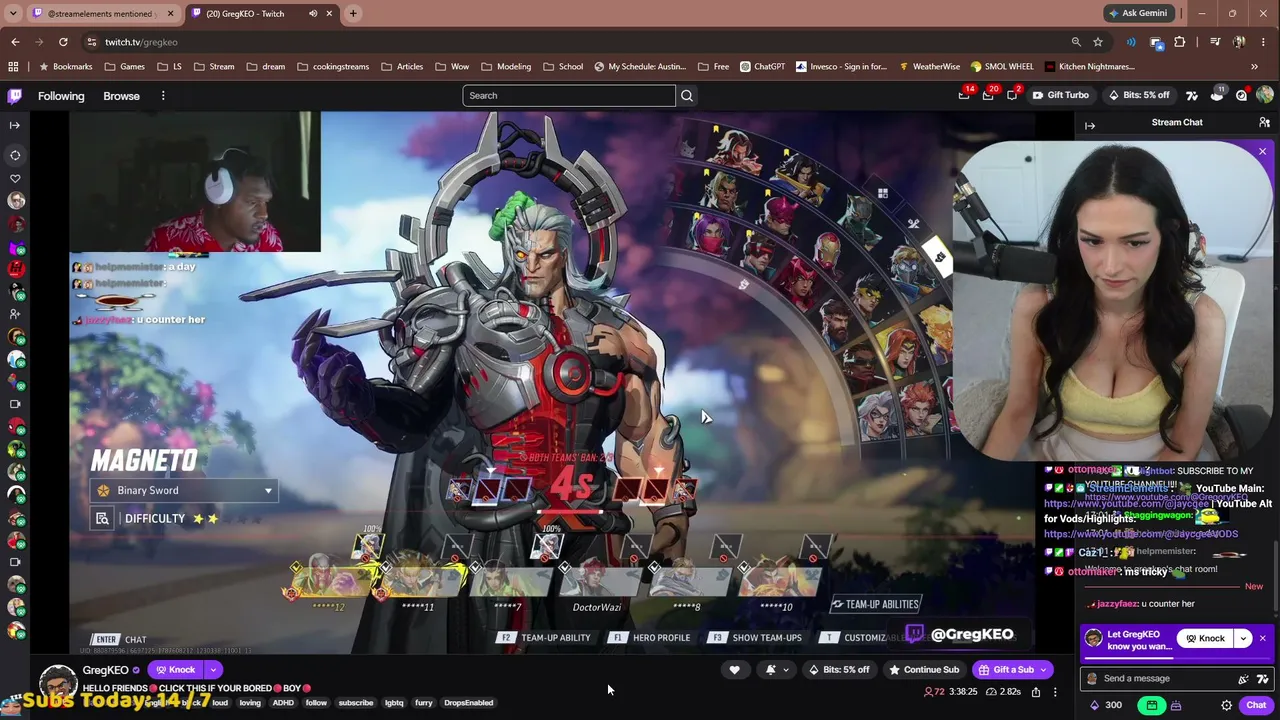1280x720 pixels.
Task: Click the search magnifier button
Action: [x=687, y=96]
